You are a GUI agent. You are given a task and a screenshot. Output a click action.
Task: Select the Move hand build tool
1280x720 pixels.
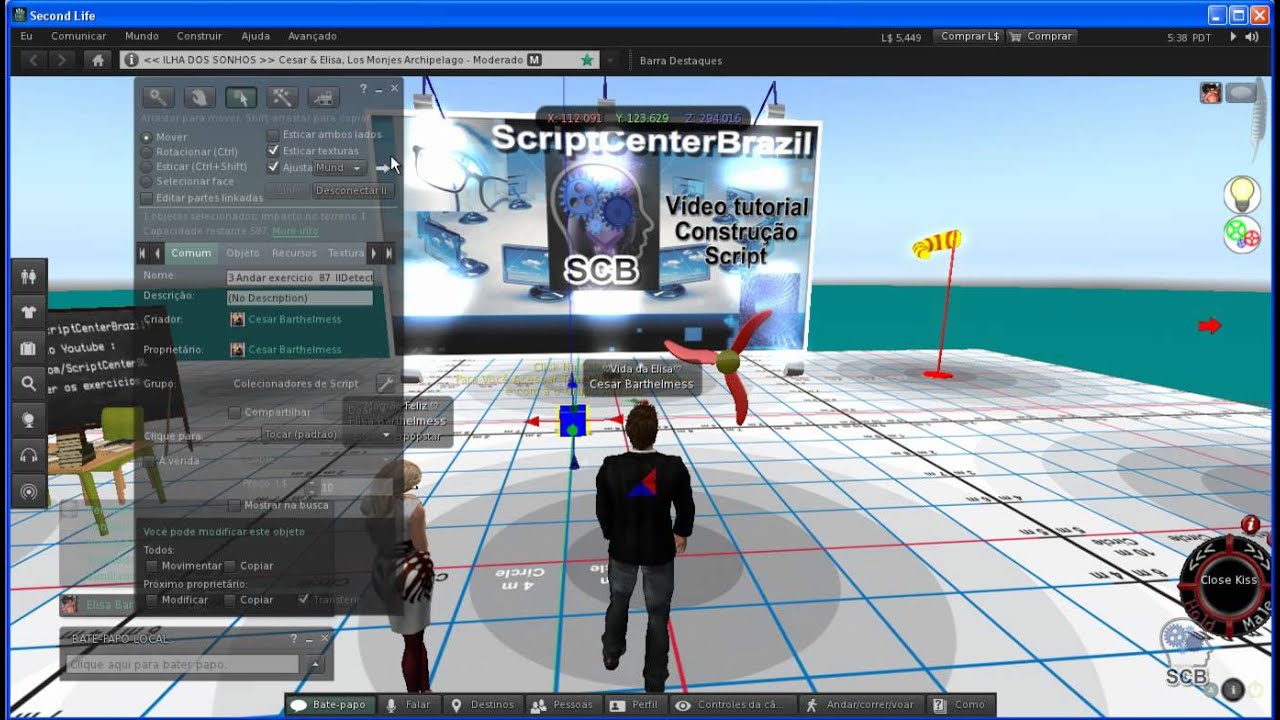[x=199, y=98]
